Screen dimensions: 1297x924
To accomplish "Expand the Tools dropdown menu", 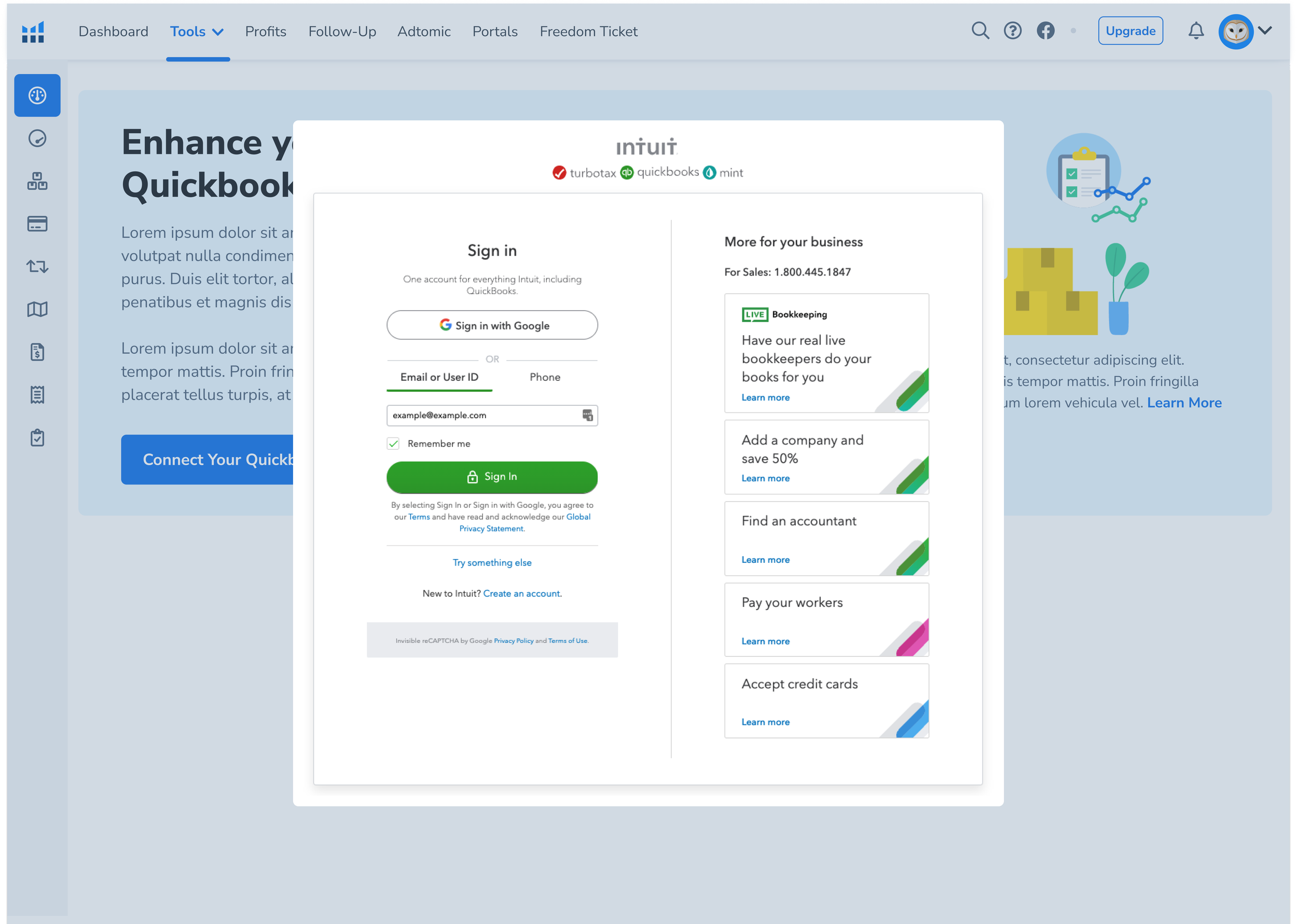I will (196, 32).
